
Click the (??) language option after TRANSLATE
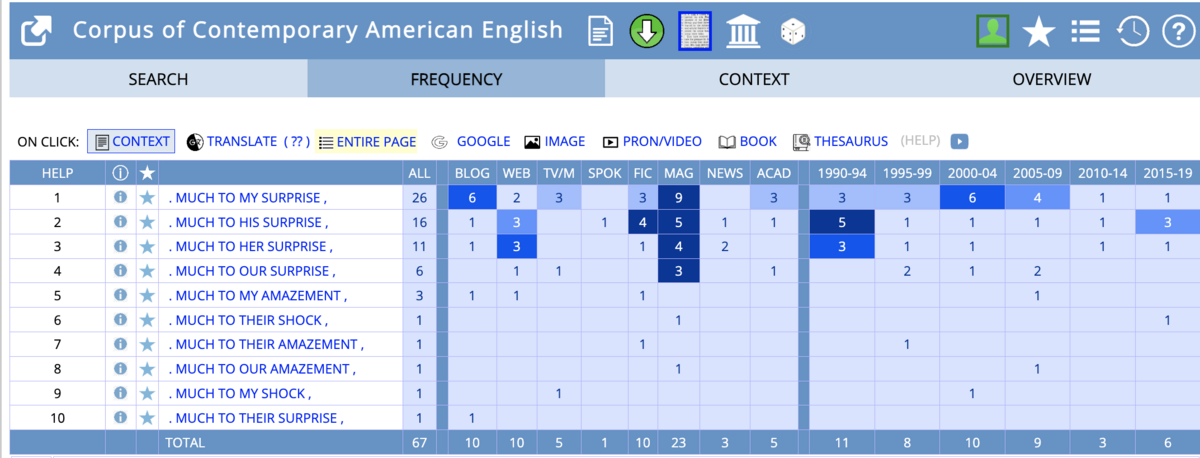click(295, 142)
